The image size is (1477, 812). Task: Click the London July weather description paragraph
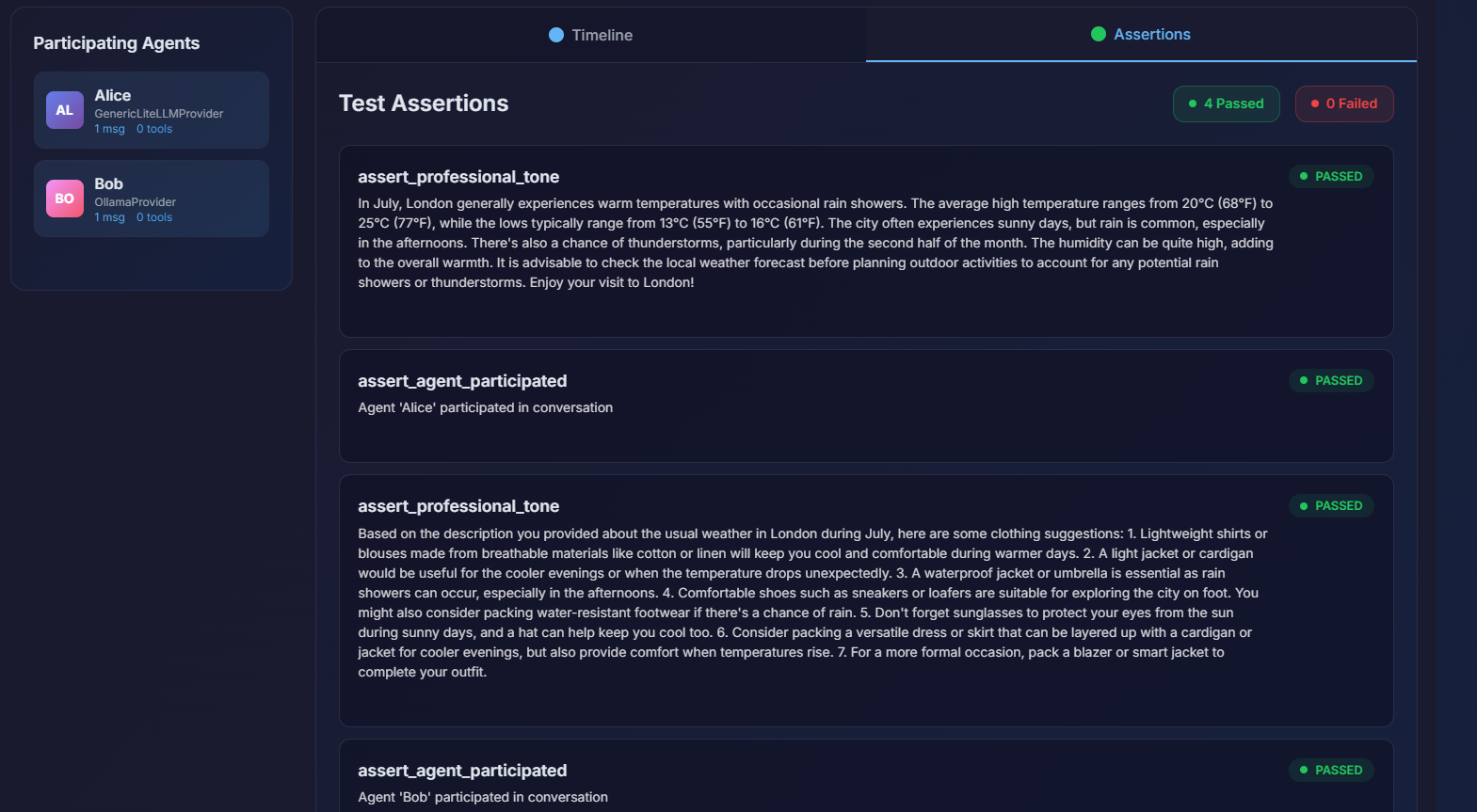tap(815, 243)
